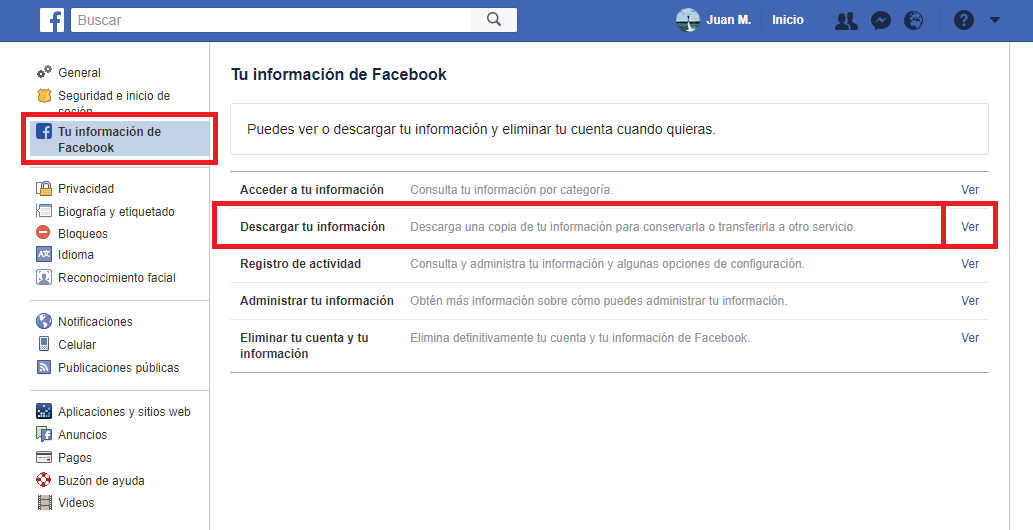Viewport: 1033px width, 530px height.
Task: Click the Pagos card icon
Action: 44,457
